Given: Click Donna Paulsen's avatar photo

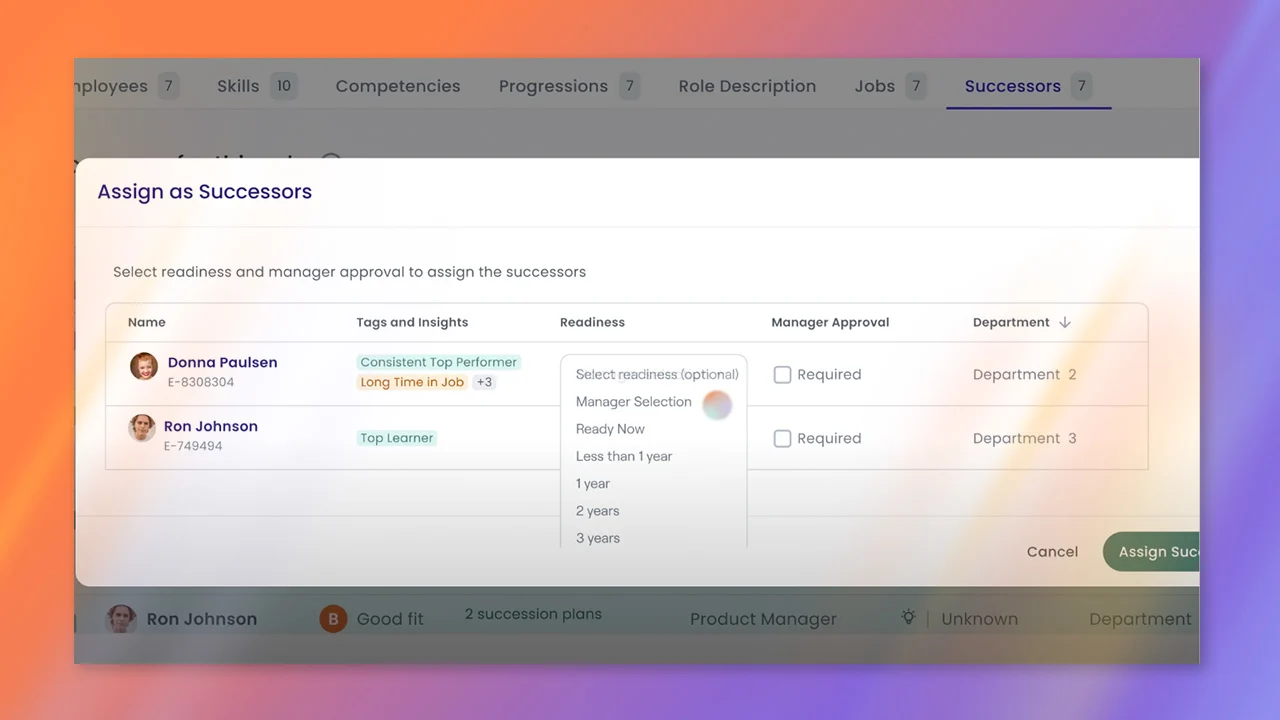Looking at the screenshot, I should (x=144, y=366).
